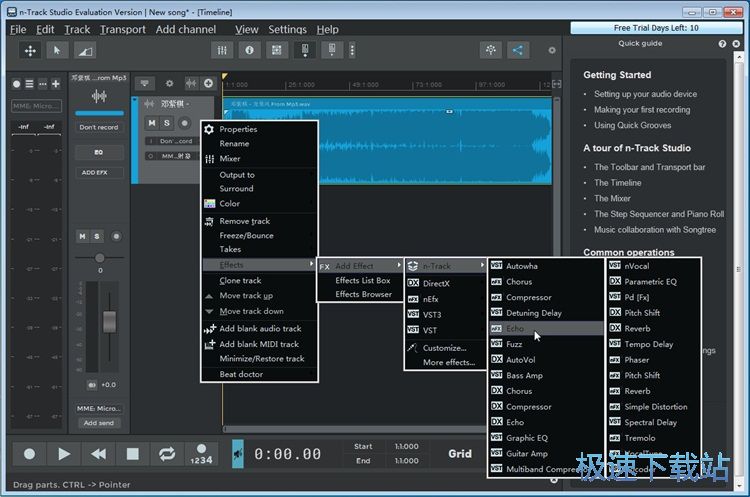Expand the DirectX effects submenu

[x=436, y=283]
